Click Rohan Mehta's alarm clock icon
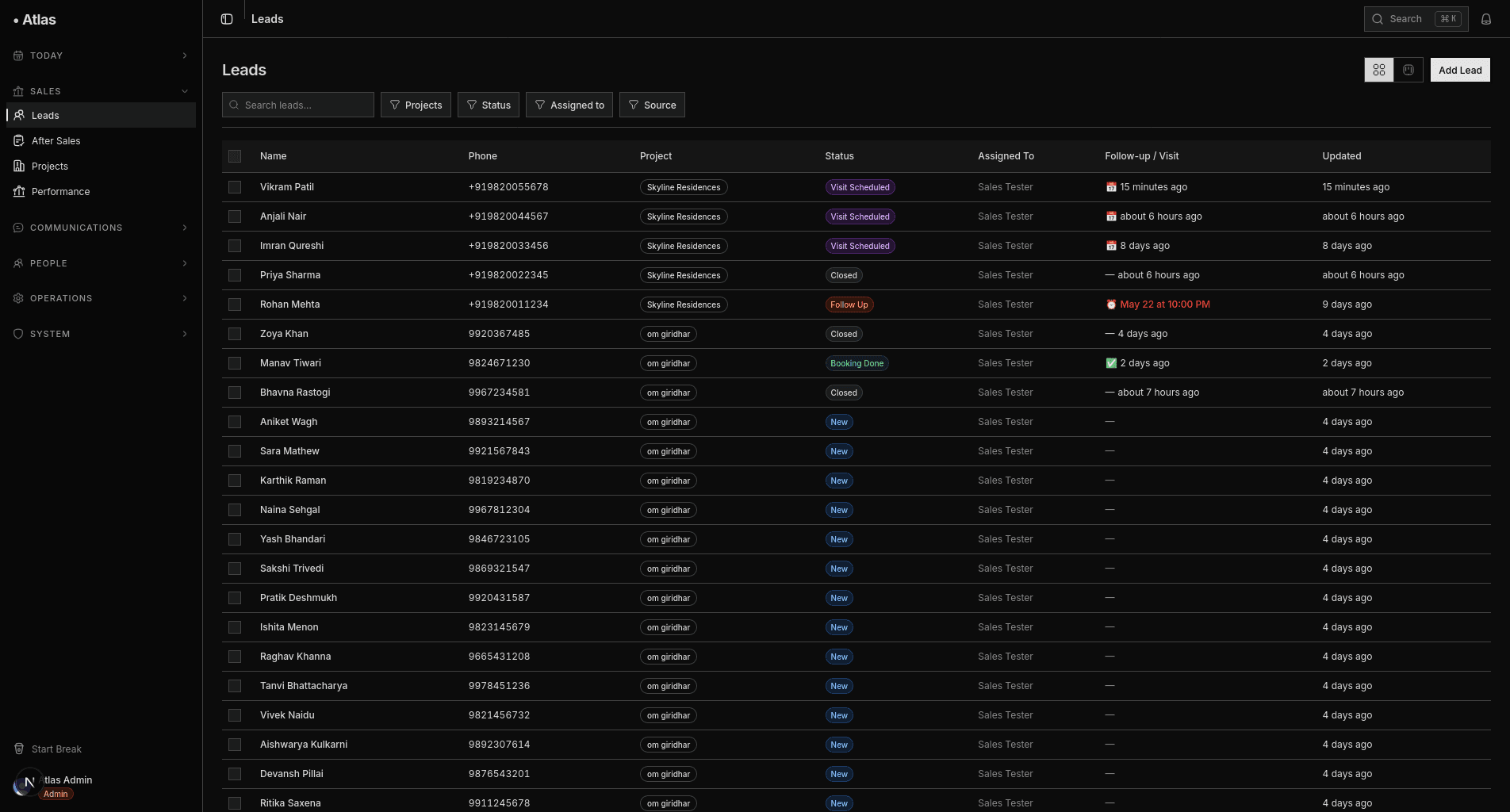This screenshot has width=1510, height=812. 1111,304
